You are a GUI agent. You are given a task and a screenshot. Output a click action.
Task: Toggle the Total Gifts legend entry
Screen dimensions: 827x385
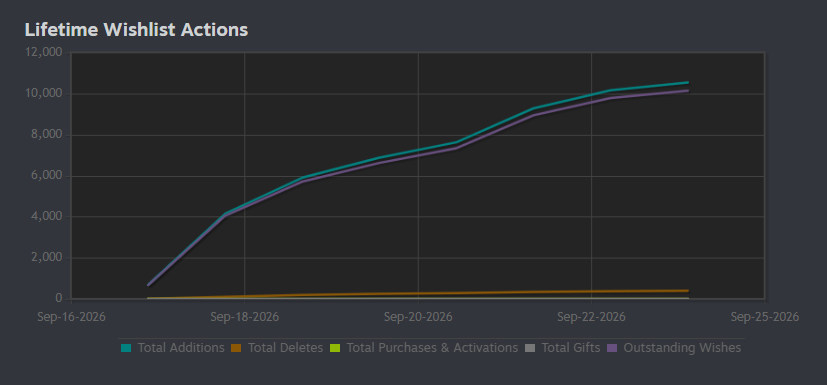(563, 348)
